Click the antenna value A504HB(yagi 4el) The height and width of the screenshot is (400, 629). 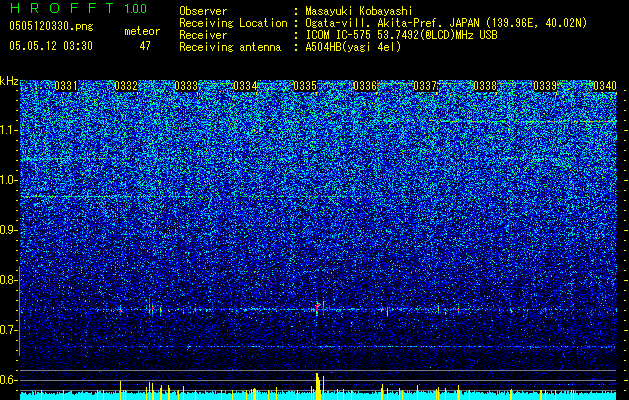click(353, 47)
